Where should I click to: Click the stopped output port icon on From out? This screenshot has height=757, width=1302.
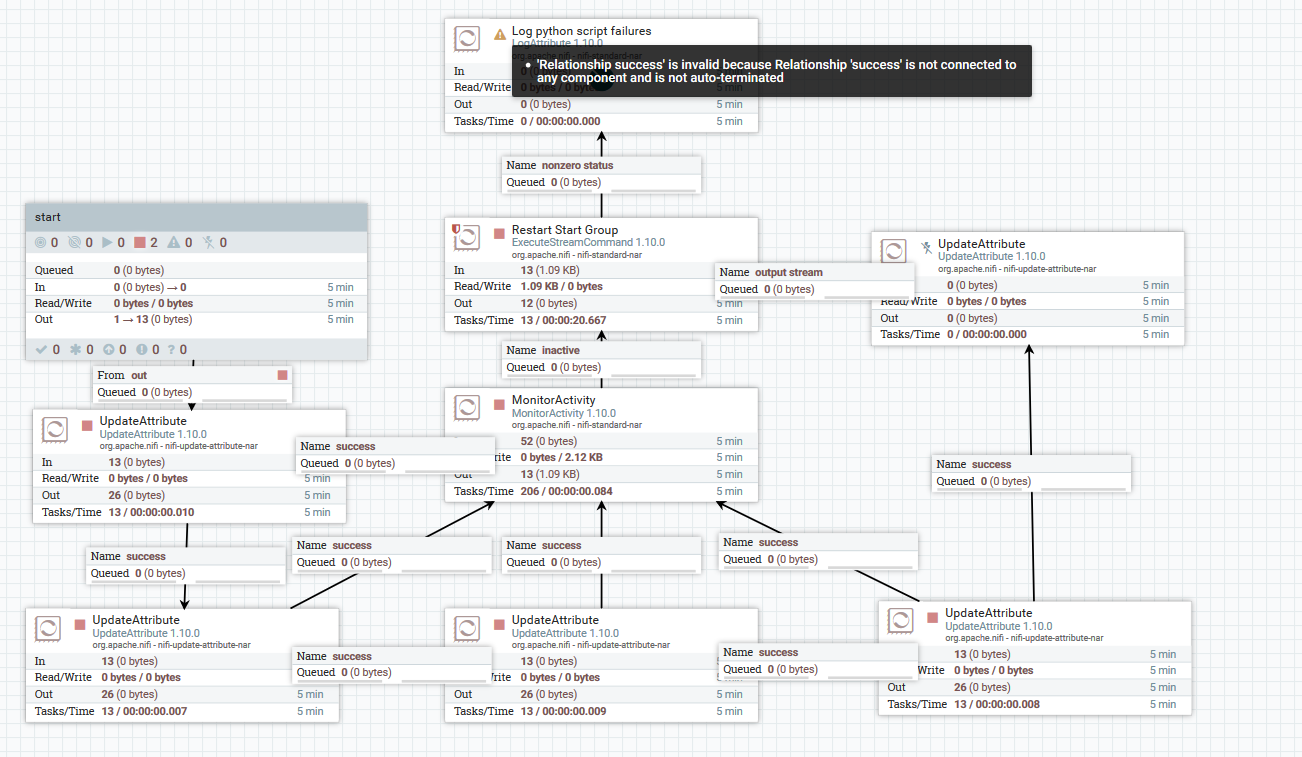[x=283, y=375]
